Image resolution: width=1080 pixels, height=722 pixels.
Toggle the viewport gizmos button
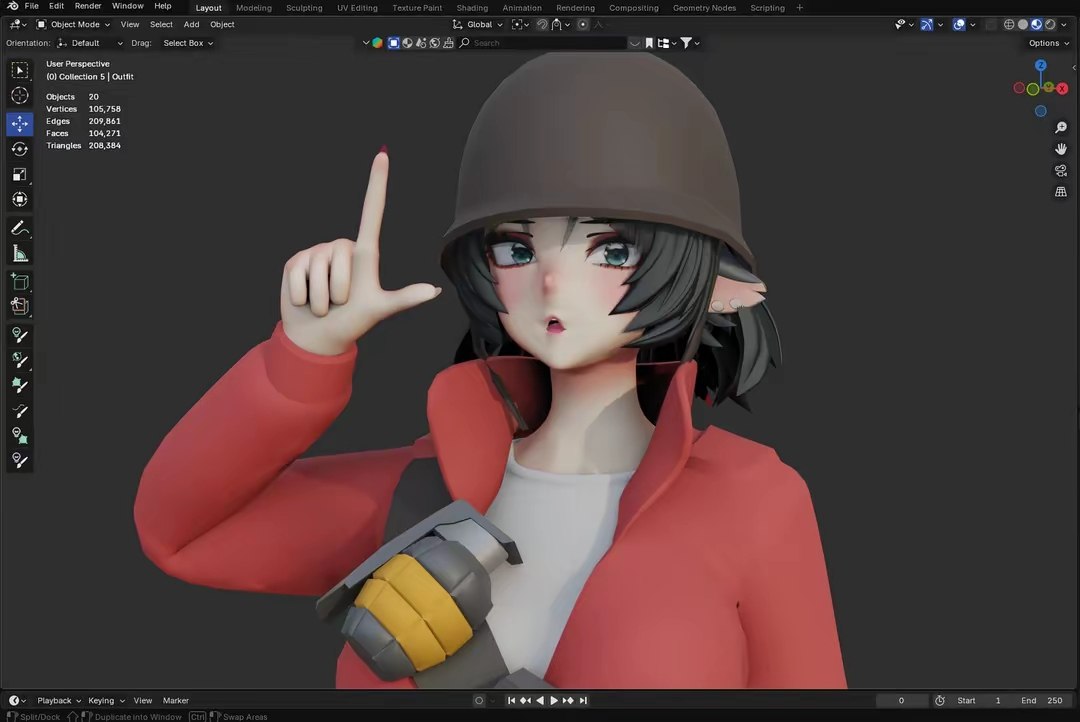click(927, 24)
